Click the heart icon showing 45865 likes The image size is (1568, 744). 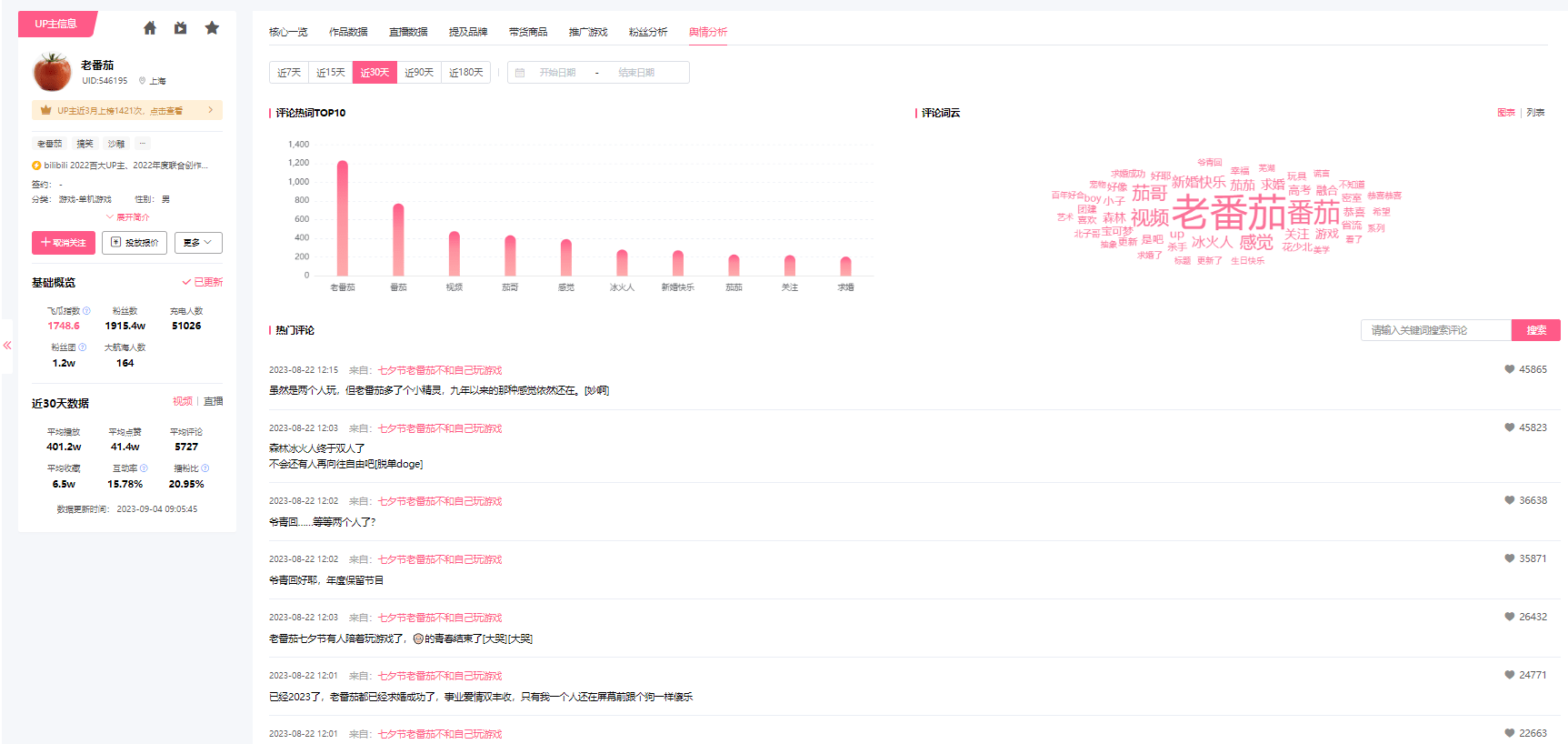[x=1509, y=369]
